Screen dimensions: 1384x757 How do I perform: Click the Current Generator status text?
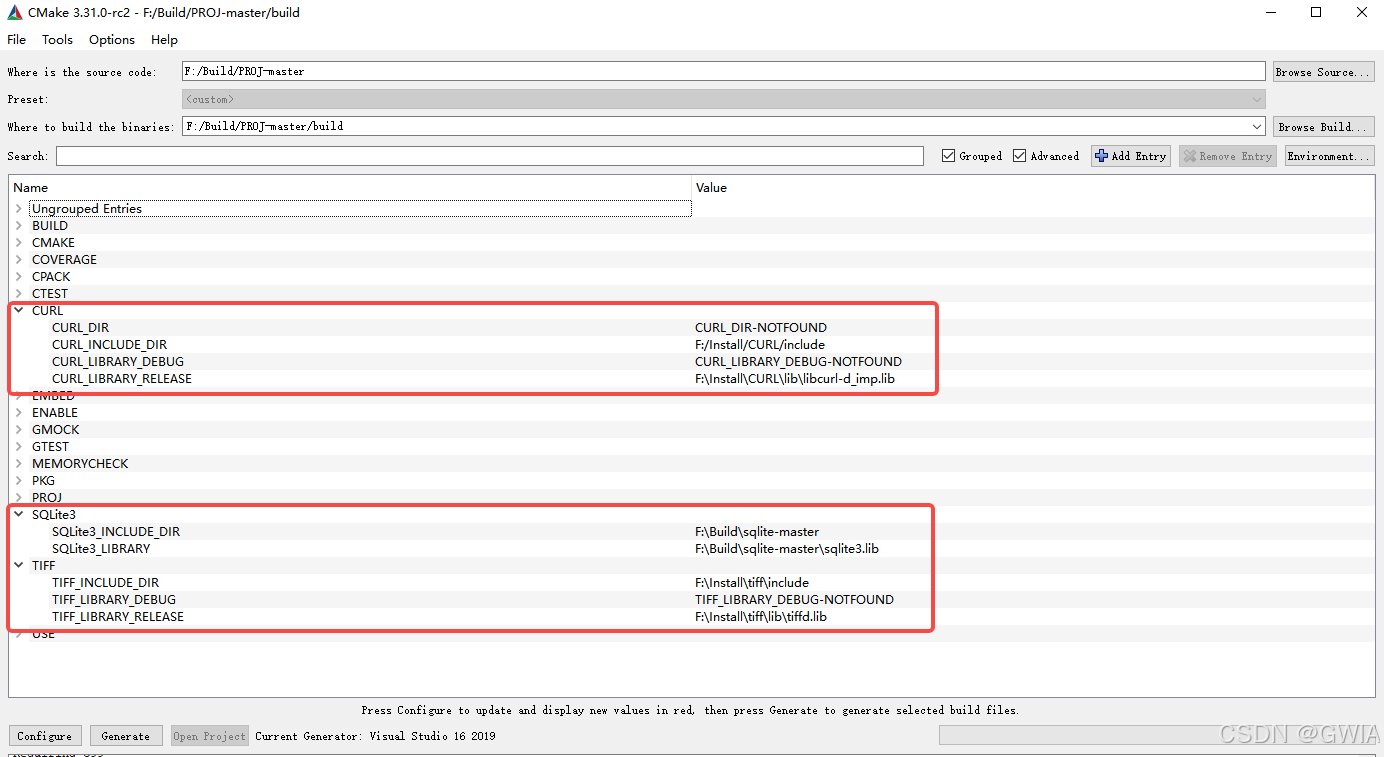pos(375,736)
